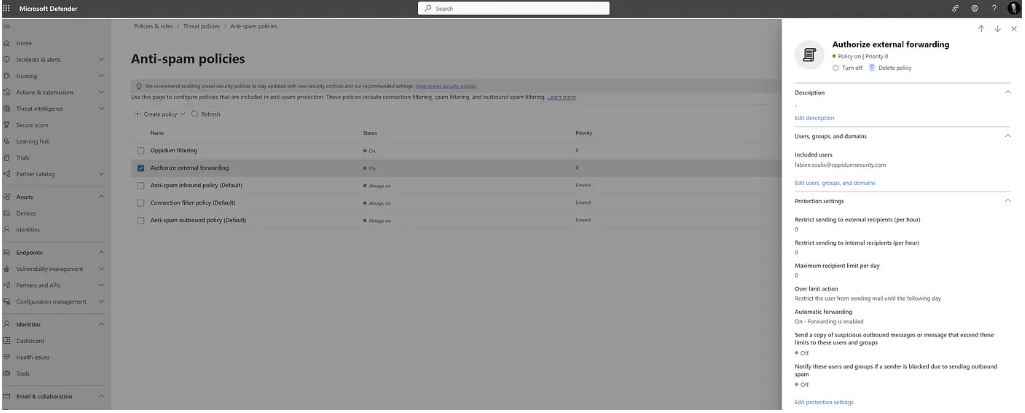Click the Secure score trophy icon

tap(7, 125)
